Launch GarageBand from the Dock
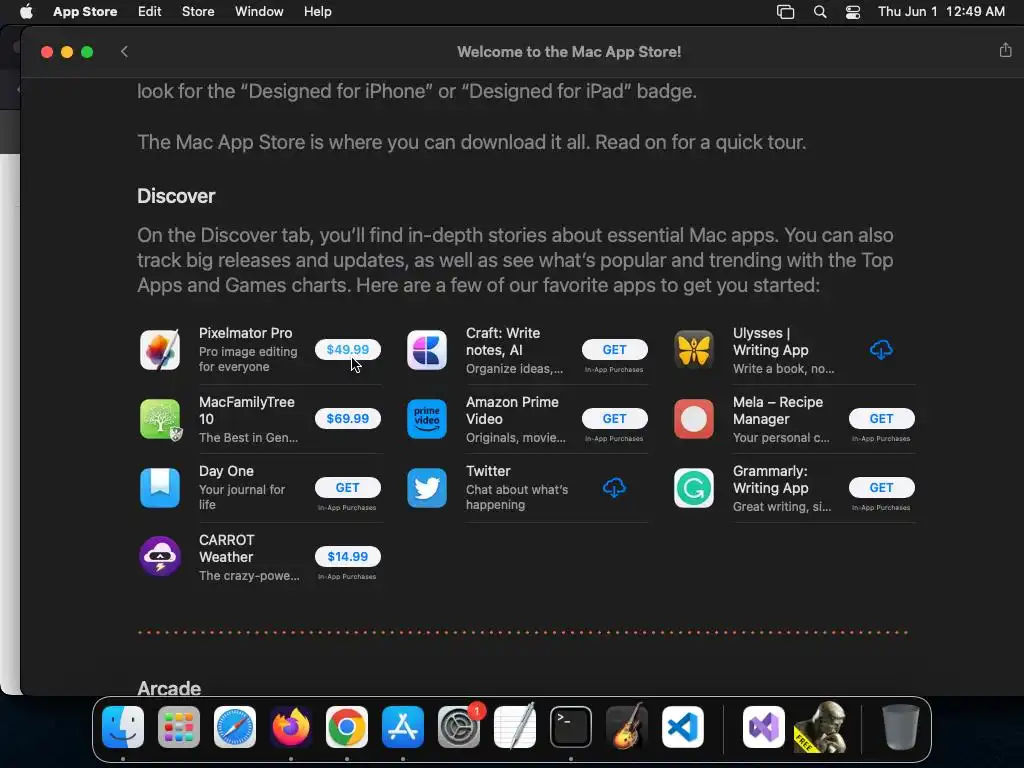This screenshot has height=768, width=1024. pos(627,727)
